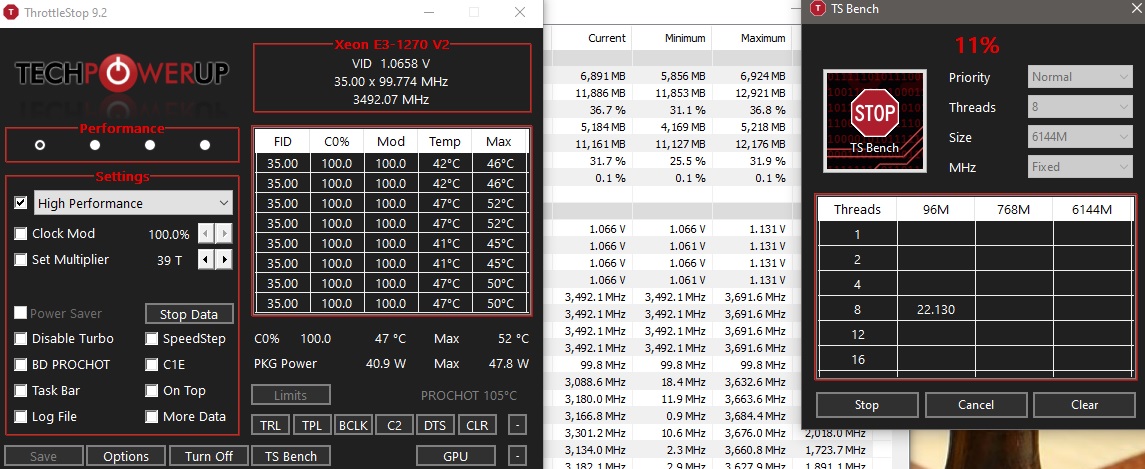Click Cancel in the TS Bench window

pos(976,404)
